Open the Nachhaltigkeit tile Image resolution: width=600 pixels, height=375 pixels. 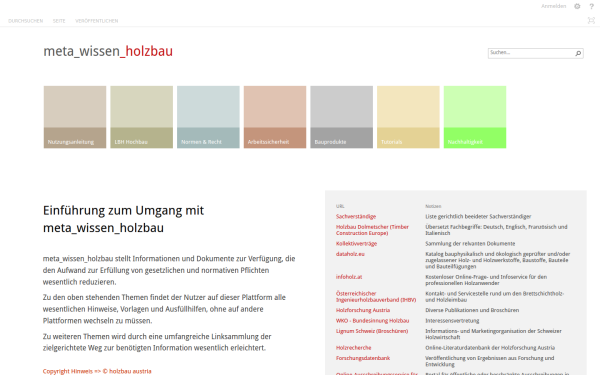(475, 117)
